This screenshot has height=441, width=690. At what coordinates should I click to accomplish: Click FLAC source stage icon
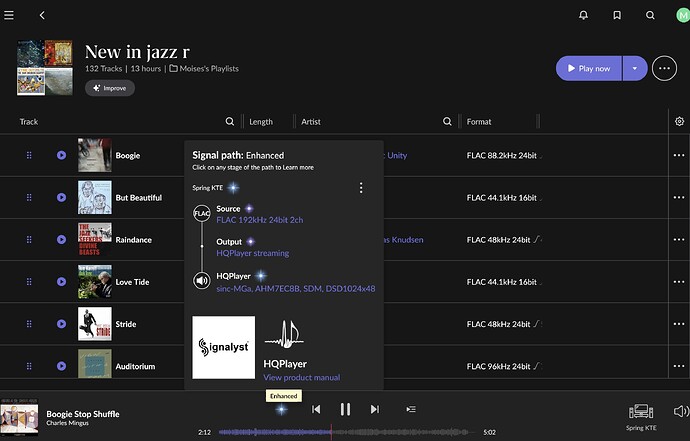[x=202, y=213]
